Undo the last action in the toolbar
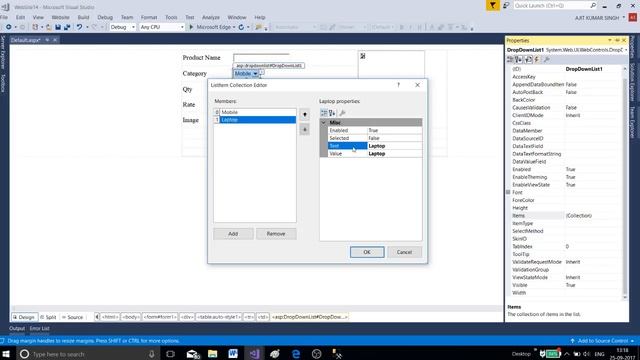 [79, 27]
